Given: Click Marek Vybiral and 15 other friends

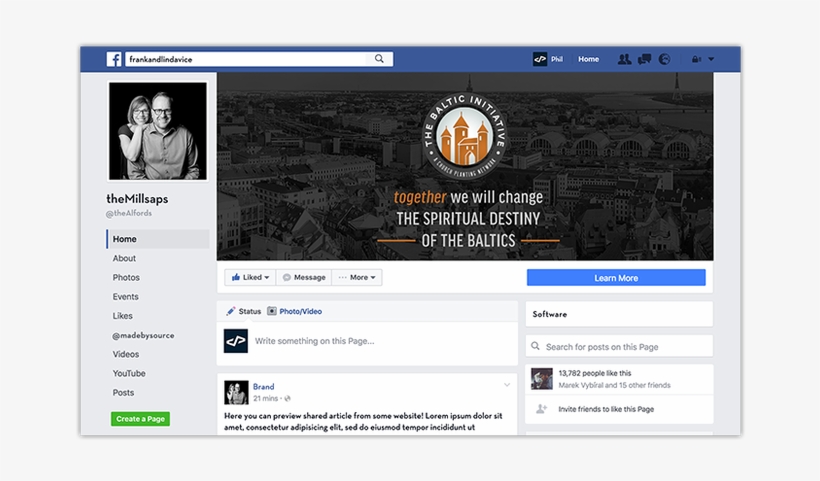Looking at the screenshot, I should [614, 385].
